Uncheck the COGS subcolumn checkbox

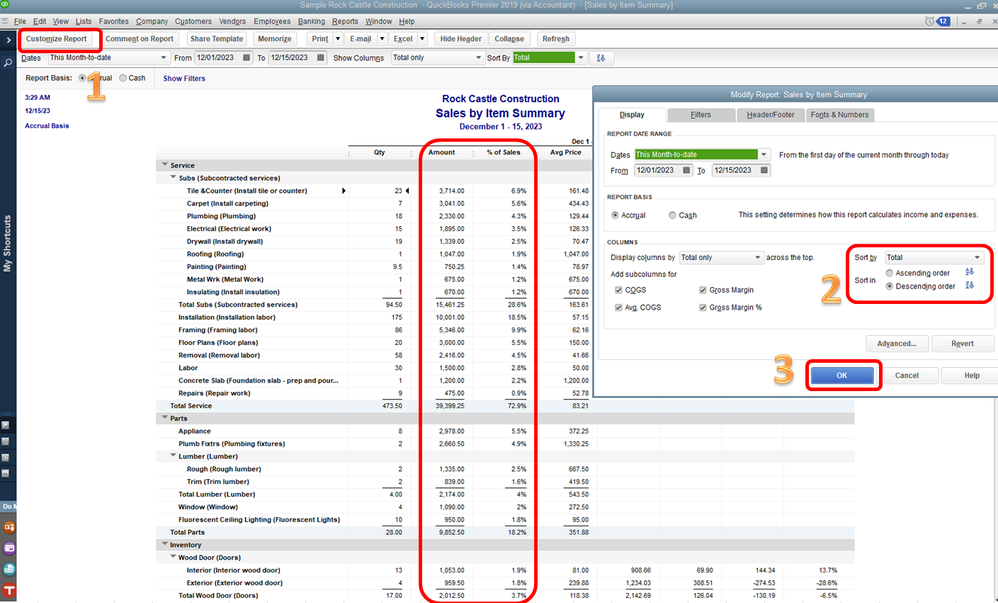coord(618,290)
